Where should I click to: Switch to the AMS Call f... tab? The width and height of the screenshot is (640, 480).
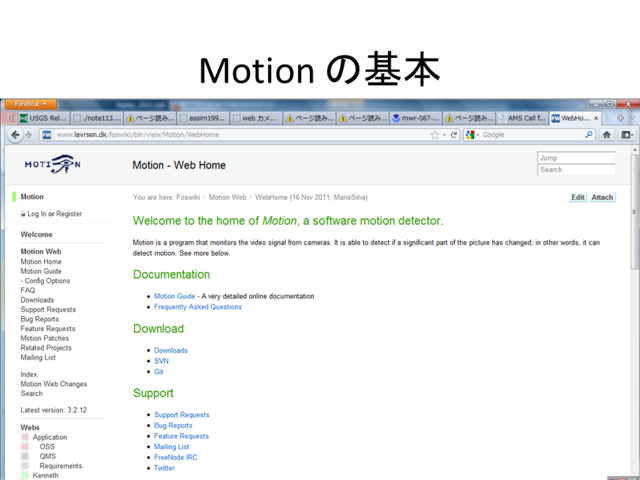pyautogui.click(x=521, y=118)
